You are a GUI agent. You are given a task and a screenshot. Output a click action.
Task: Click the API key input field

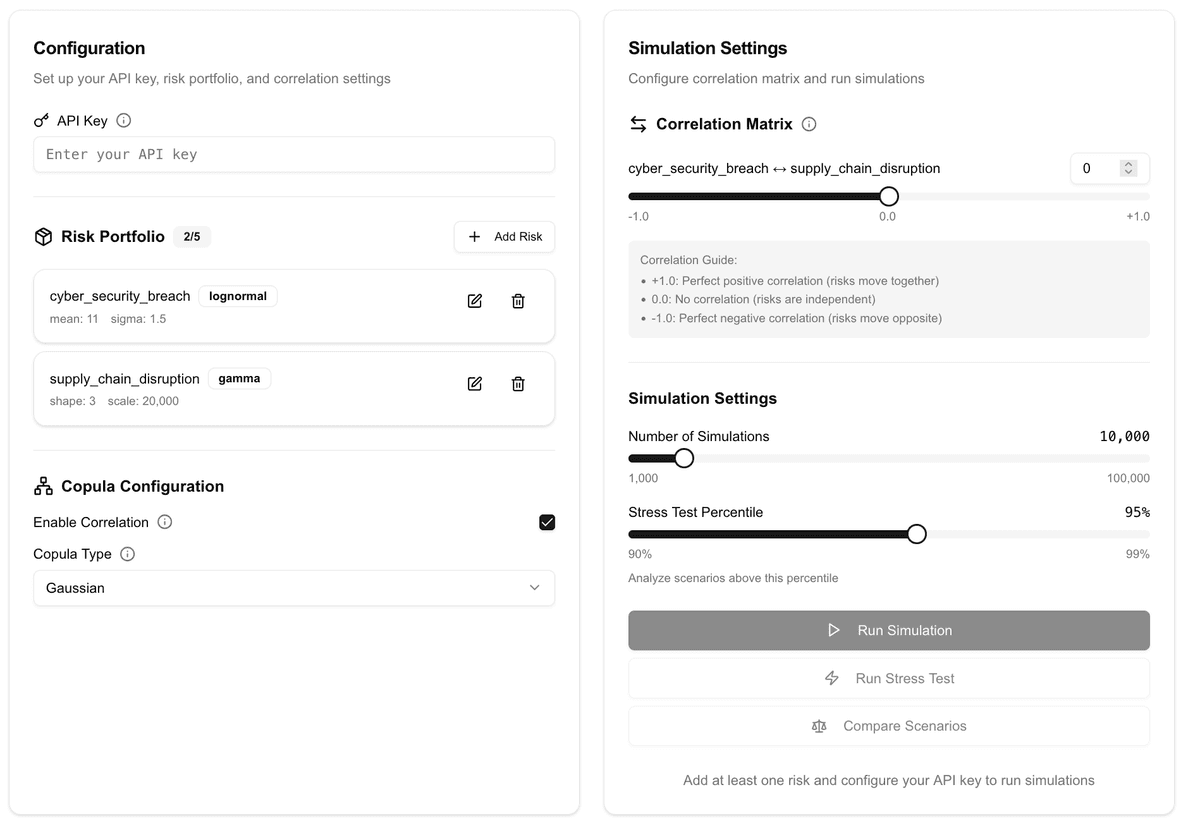294,155
